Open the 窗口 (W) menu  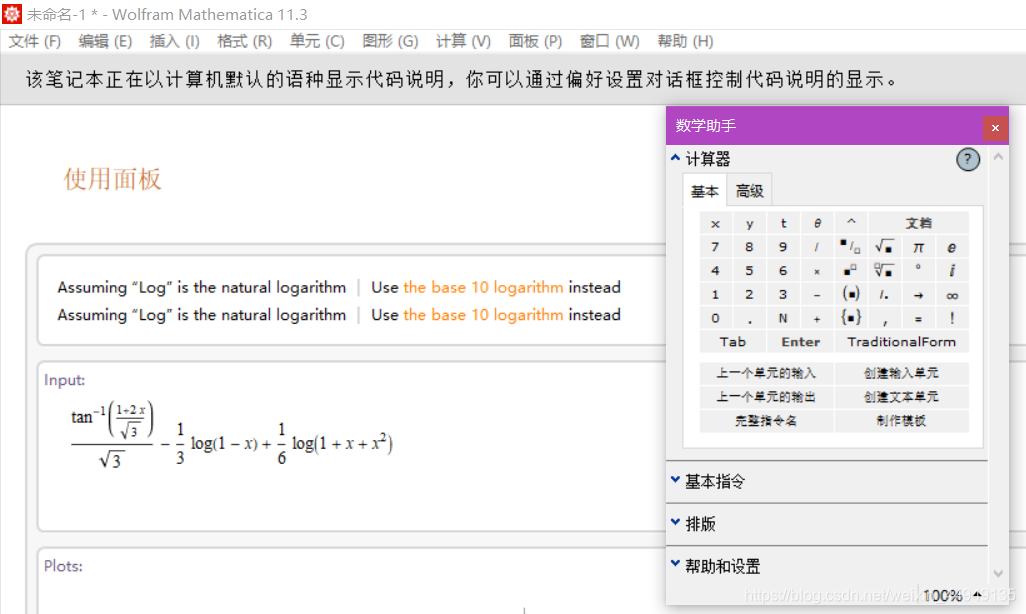click(x=609, y=41)
